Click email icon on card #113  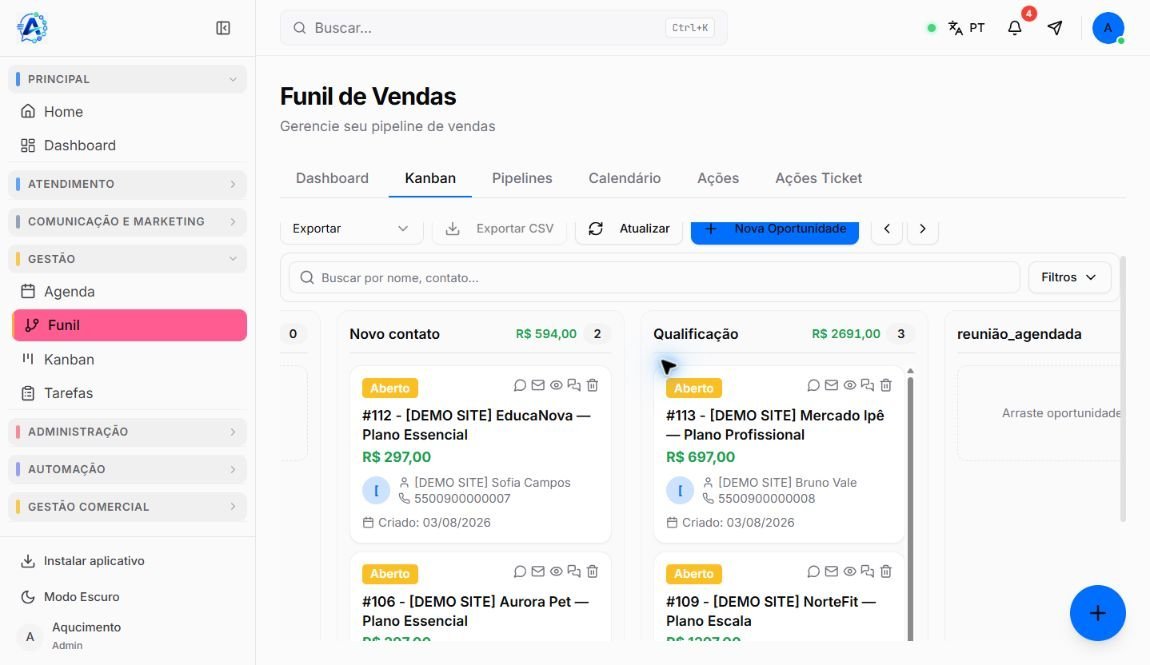(x=831, y=385)
